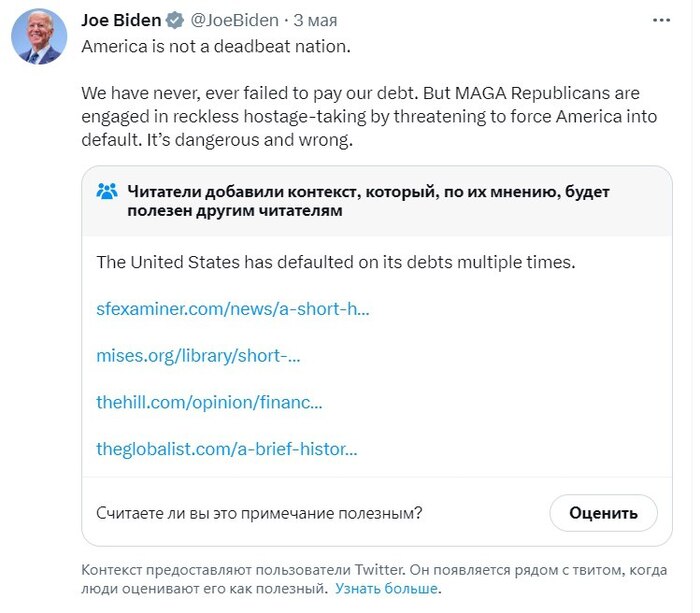Open the tweet's three-dot more options menu
The image size is (700, 613).
pos(662,20)
